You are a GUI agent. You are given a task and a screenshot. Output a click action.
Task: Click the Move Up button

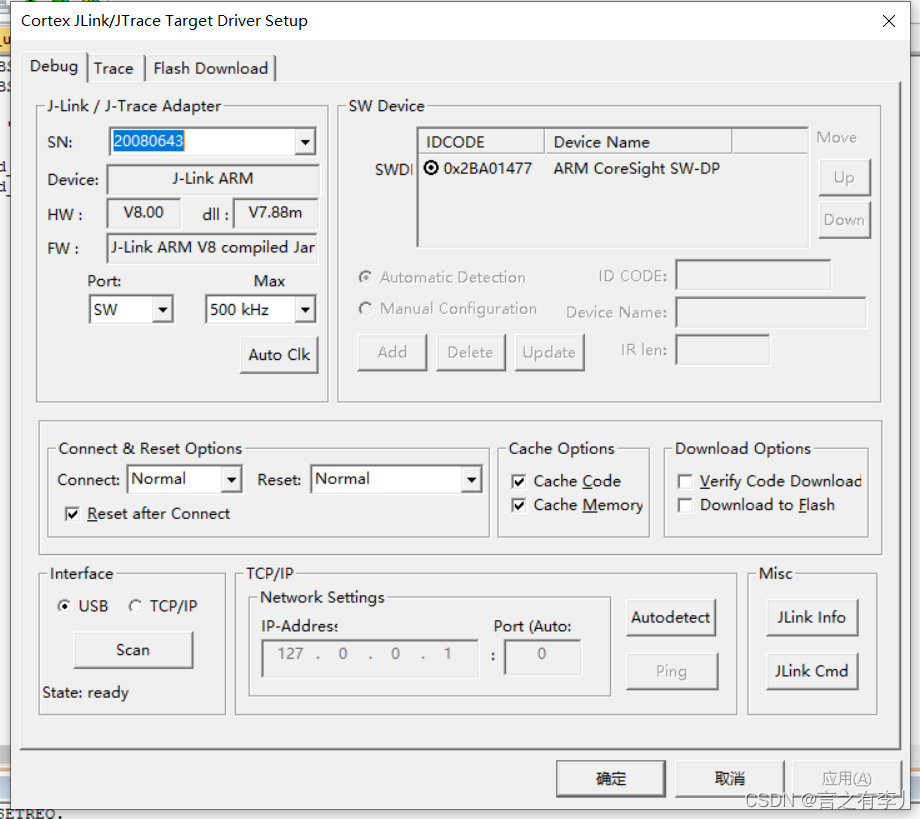844,178
